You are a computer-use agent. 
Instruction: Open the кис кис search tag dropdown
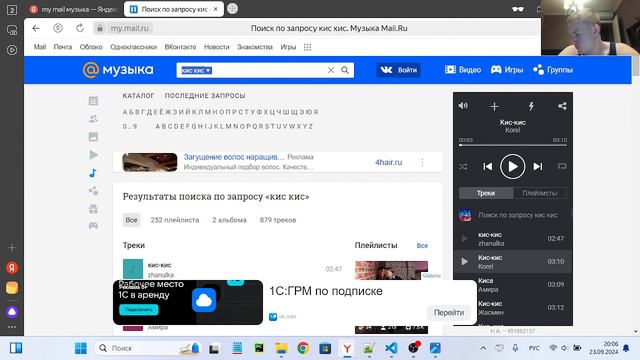196,70
